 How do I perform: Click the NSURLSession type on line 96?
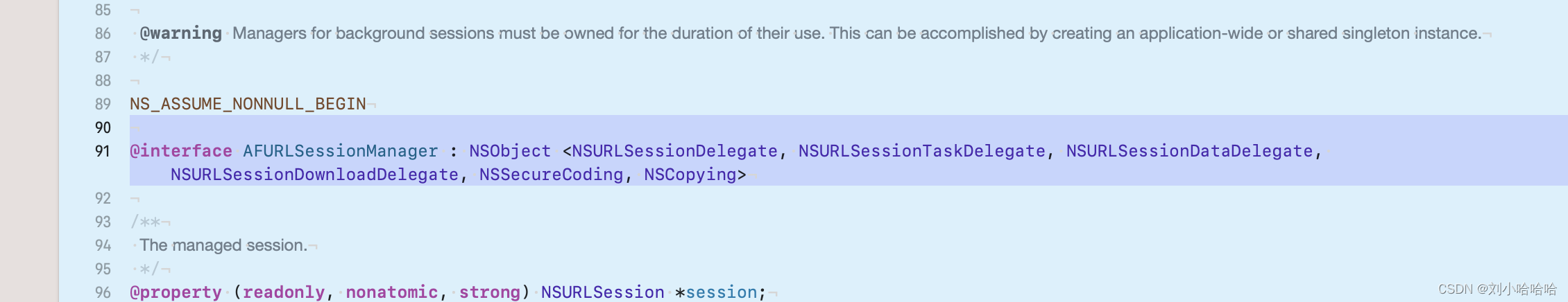[602, 292]
